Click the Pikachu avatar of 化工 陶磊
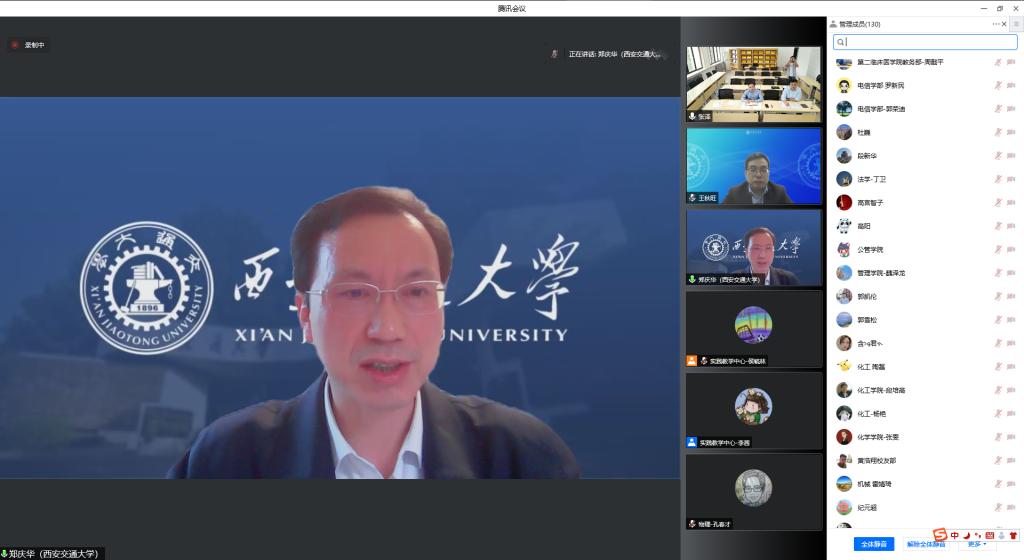Image resolution: width=1024 pixels, height=560 pixels. pos(844,367)
